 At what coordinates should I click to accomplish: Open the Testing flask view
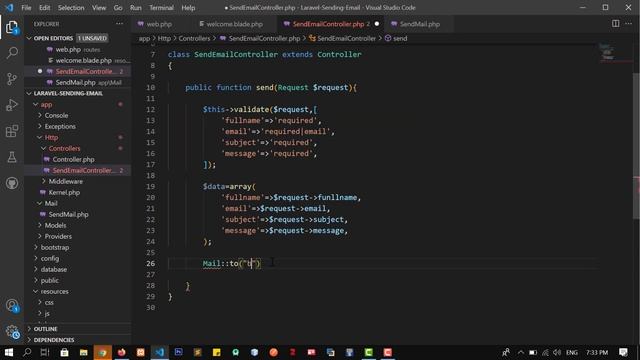tap(12, 157)
